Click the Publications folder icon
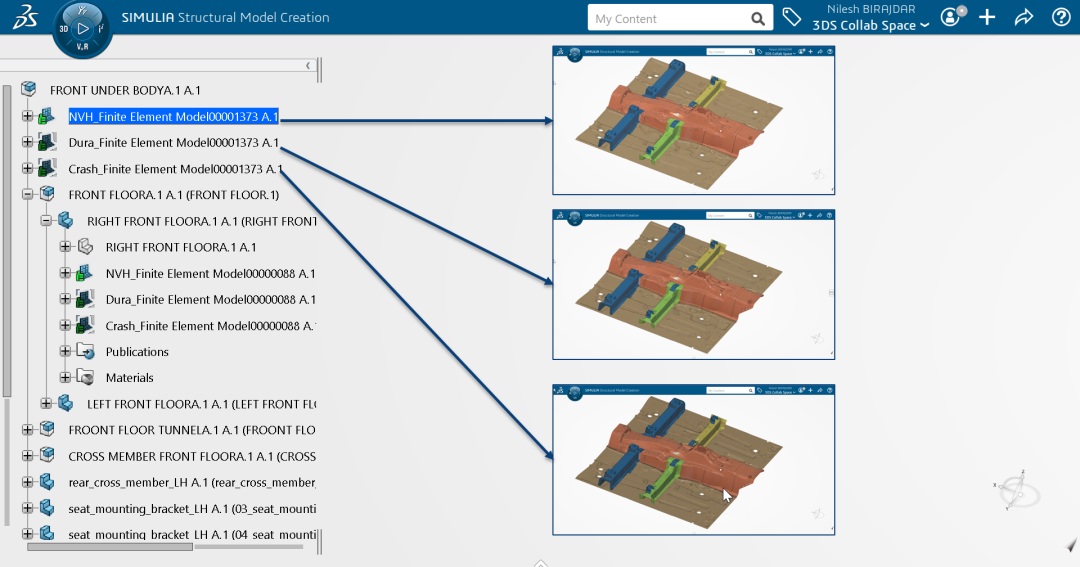Viewport: 1080px width, 567px height. tap(85, 351)
